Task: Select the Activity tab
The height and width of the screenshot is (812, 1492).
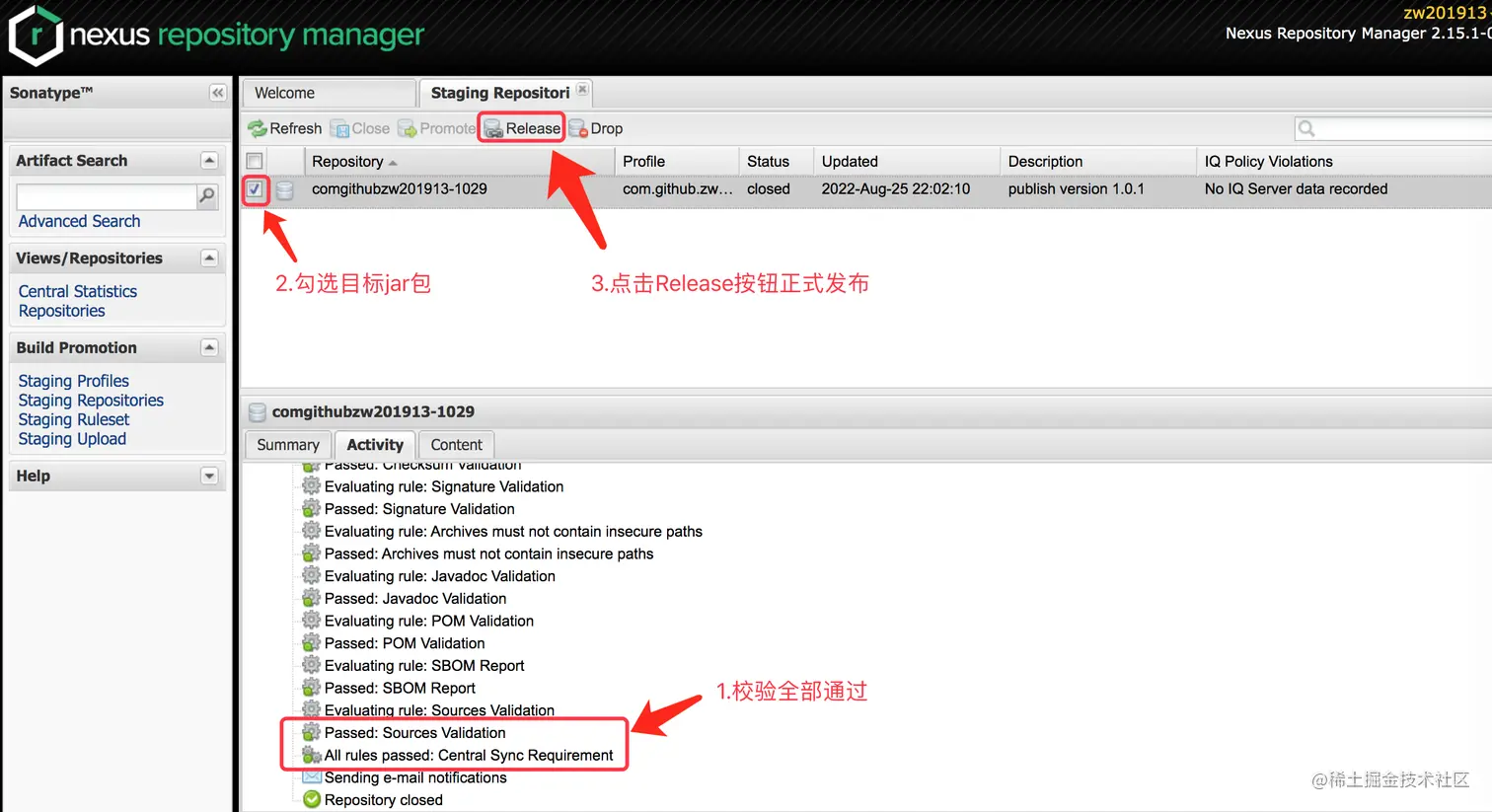Action: pos(375,445)
